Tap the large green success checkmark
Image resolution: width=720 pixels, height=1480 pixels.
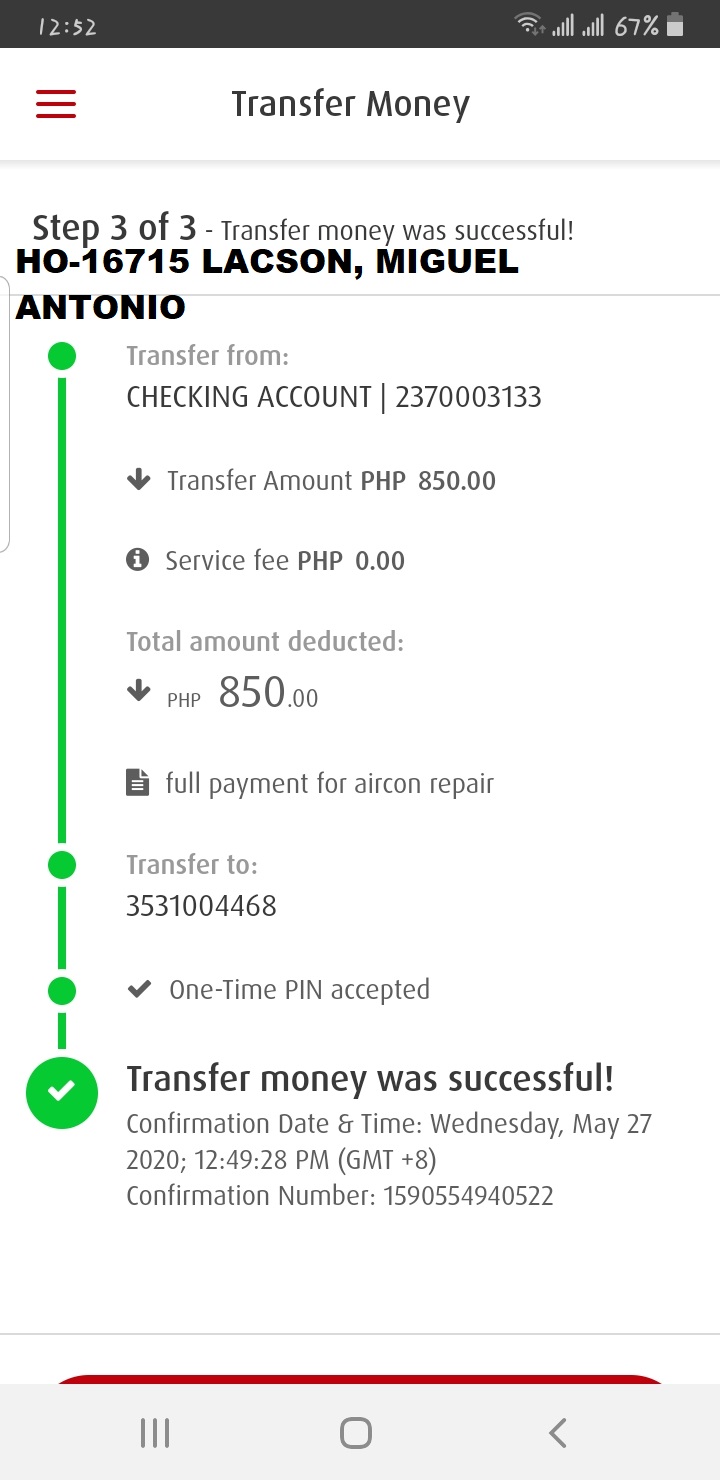(x=62, y=1092)
